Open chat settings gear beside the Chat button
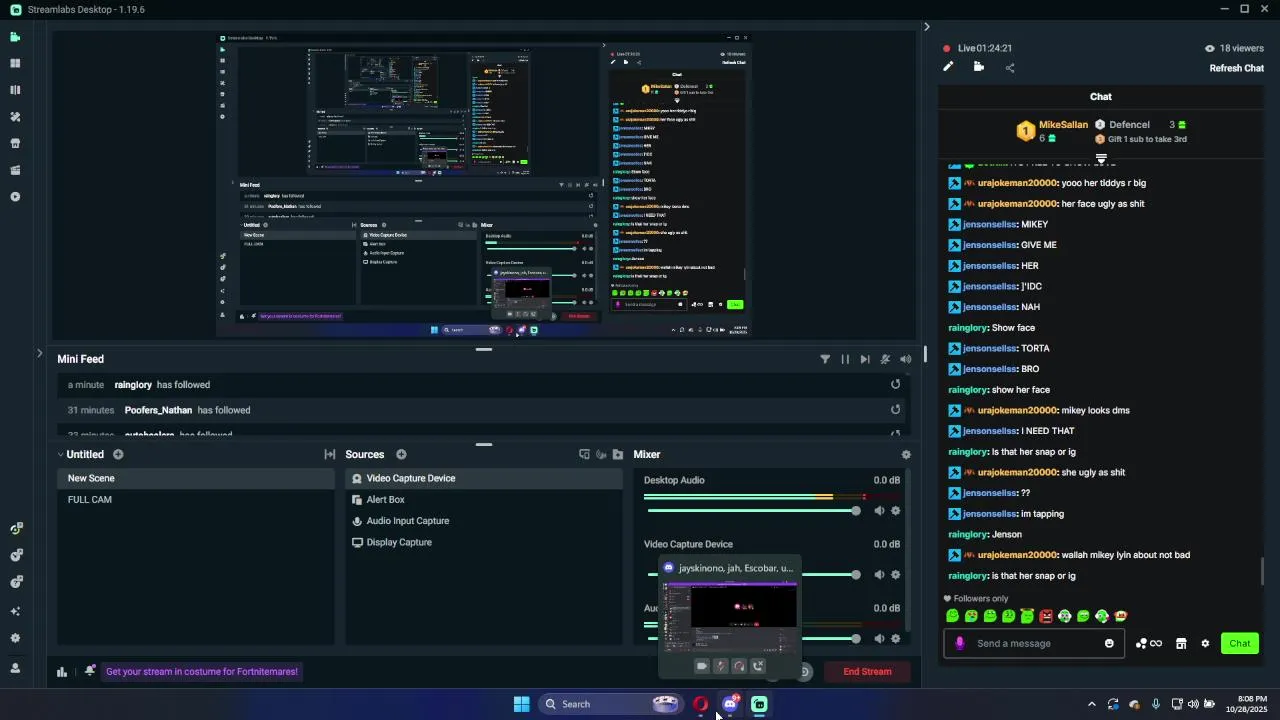The height and width of the screenshot is (720, 1280). (x=1205, y=643)
